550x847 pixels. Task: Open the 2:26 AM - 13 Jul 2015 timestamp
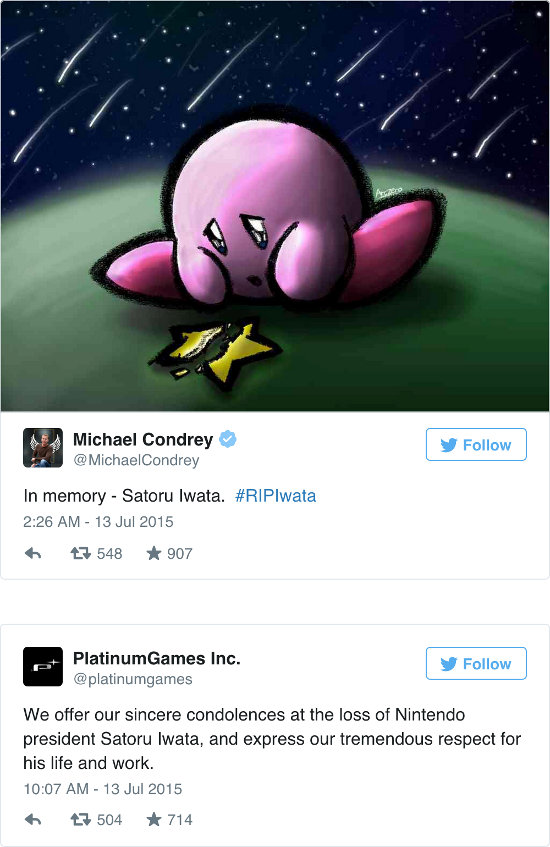pyautogui.click(x=98, y=522)
